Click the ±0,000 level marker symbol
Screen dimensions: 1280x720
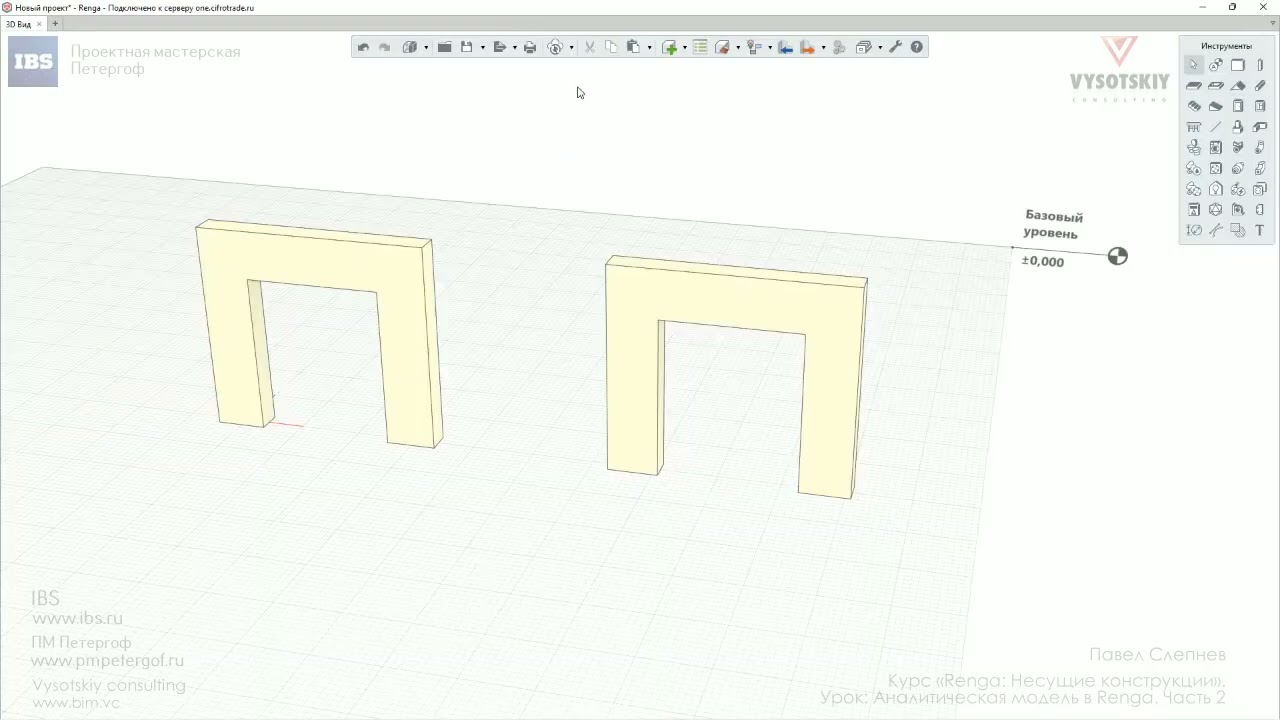[1118, 256]
